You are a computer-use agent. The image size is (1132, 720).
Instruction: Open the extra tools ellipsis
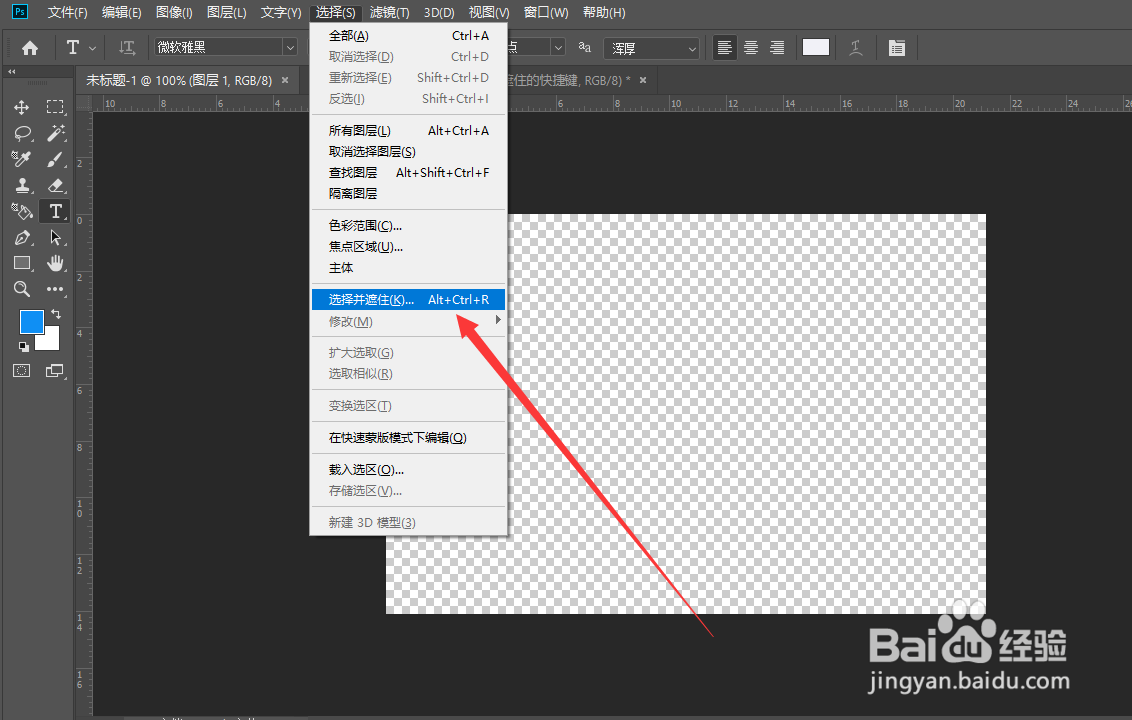56,289
